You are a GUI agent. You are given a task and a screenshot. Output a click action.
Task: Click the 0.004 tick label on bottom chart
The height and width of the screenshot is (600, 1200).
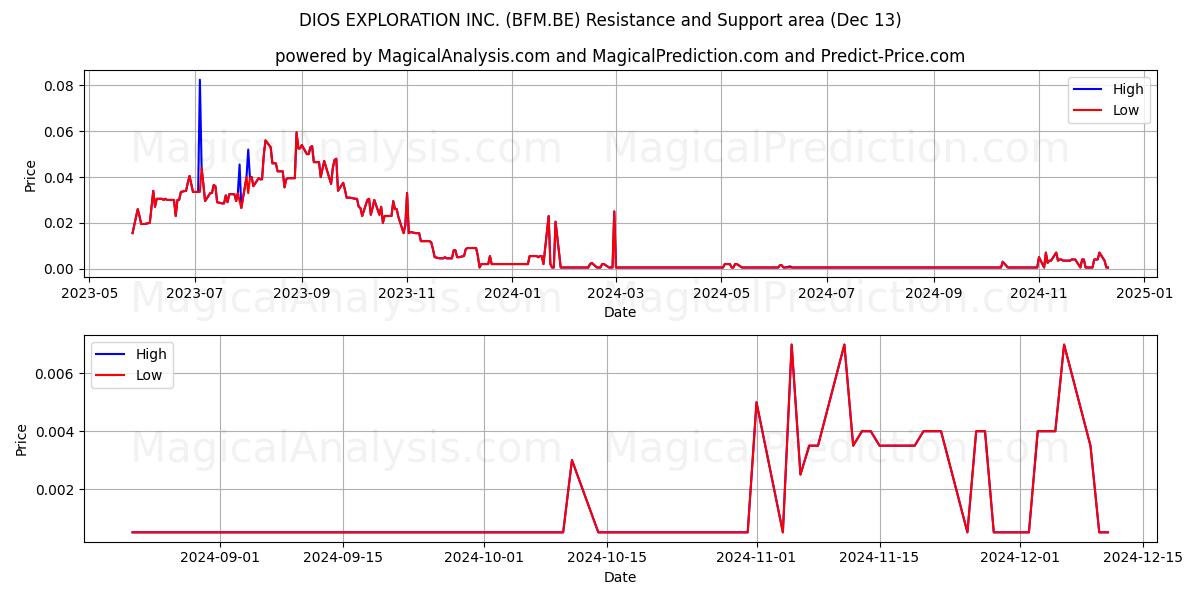(x=56, y=432)
